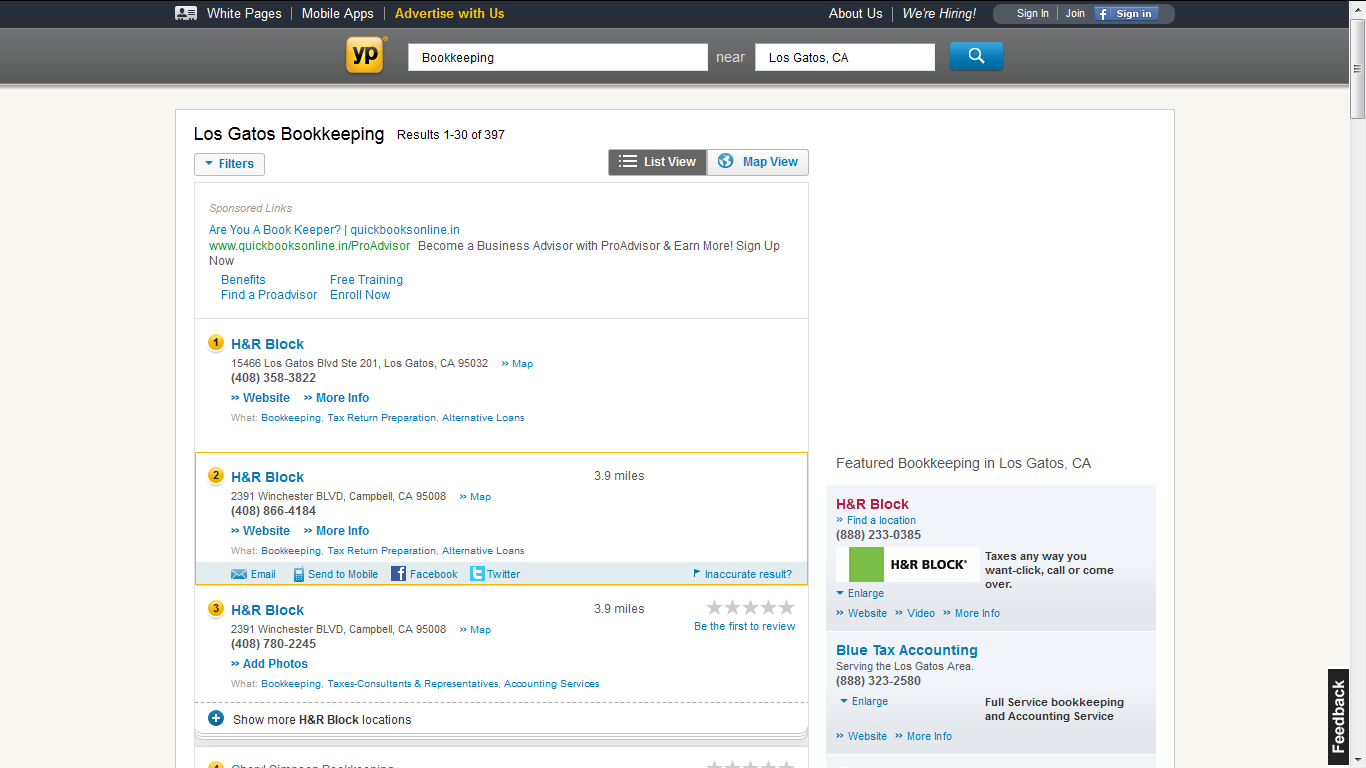Click the Facebook share icon
Viewport: 1366px width, 768px height.
click(x=398, y=574)
